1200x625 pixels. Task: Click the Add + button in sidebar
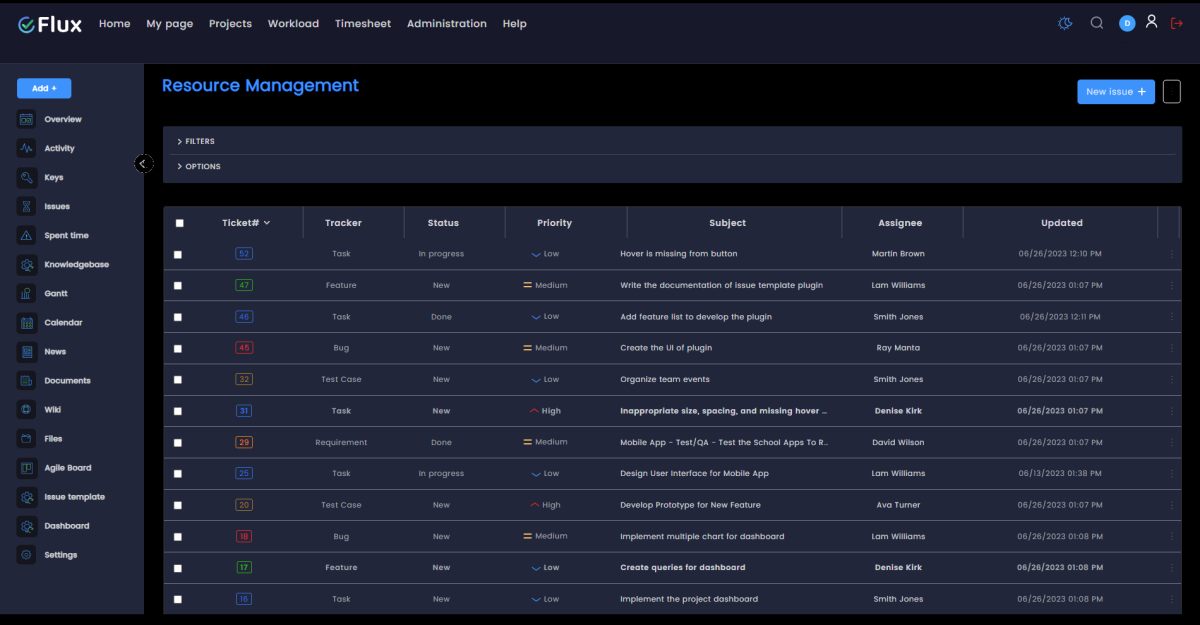point(44,88)
